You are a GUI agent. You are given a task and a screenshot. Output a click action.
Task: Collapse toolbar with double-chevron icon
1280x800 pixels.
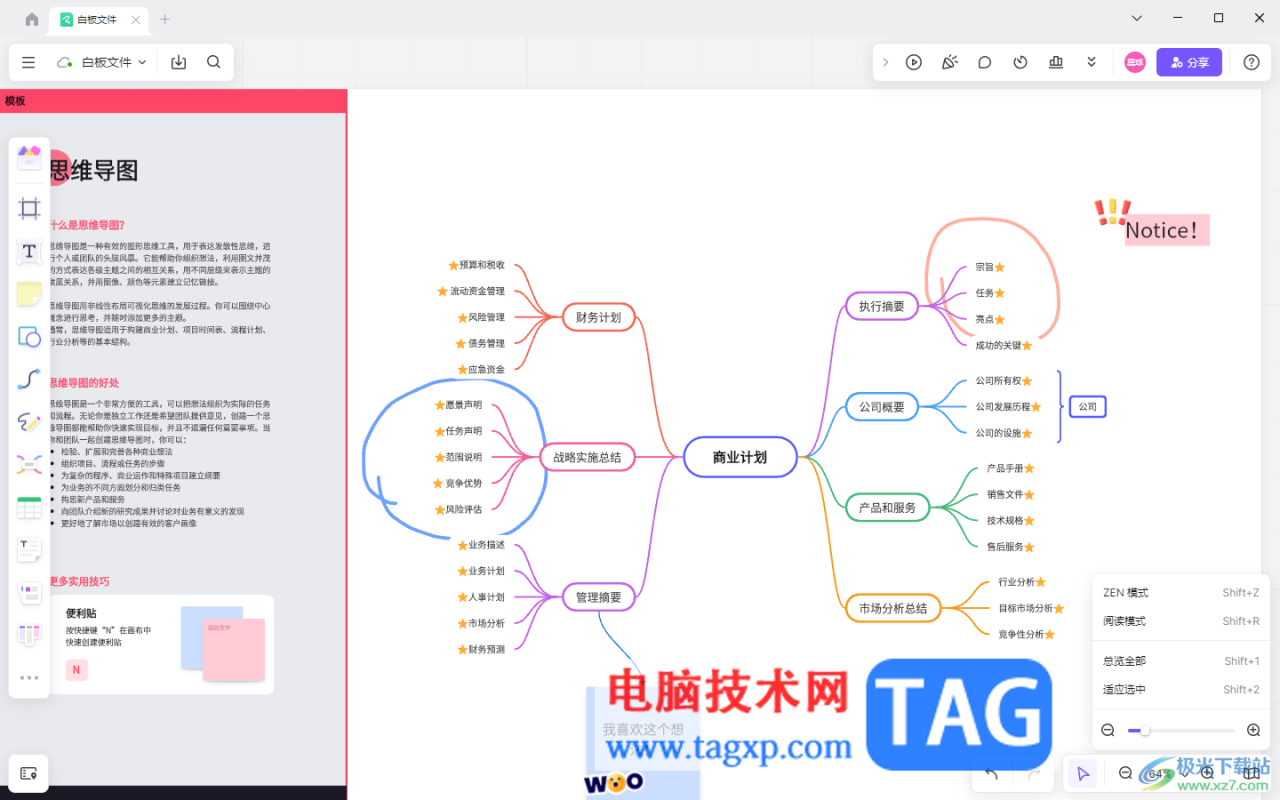[1091, 62]
